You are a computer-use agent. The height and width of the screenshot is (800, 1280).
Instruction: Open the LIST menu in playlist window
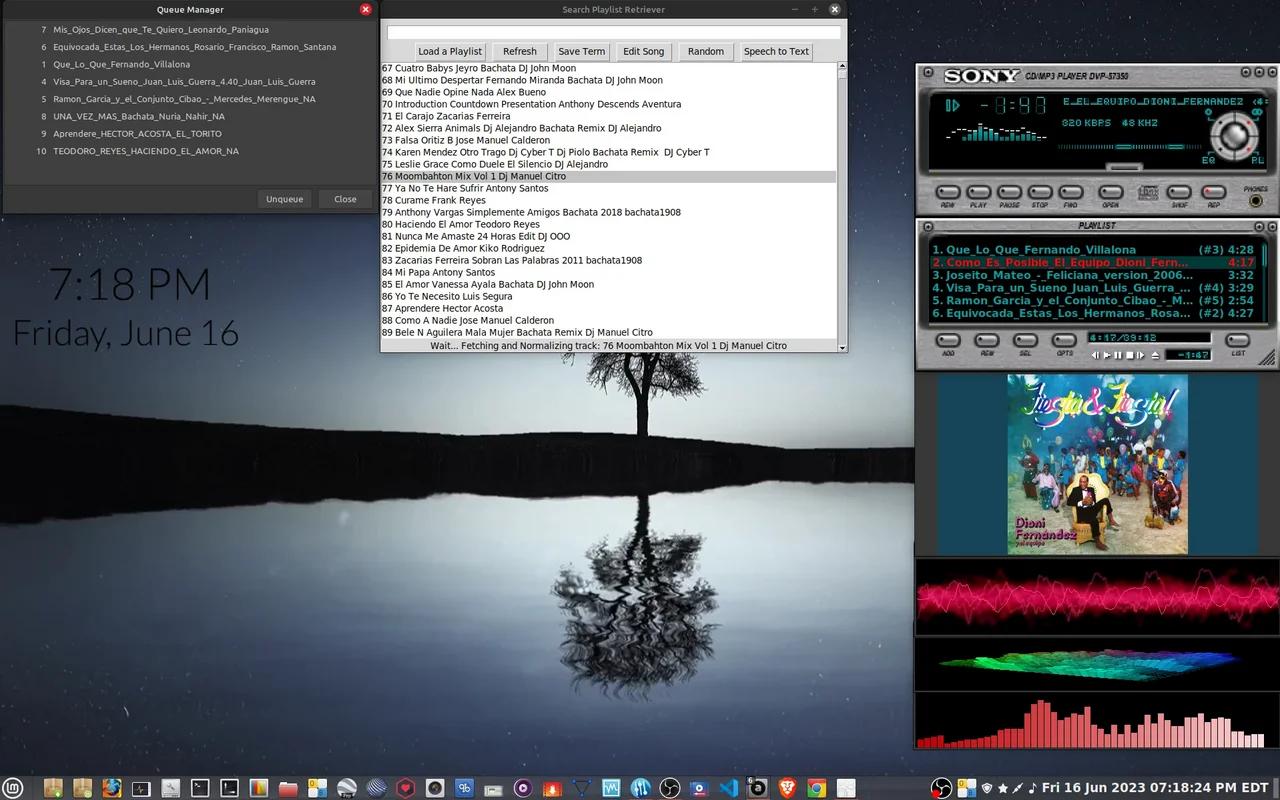[x=1238, y=341]
